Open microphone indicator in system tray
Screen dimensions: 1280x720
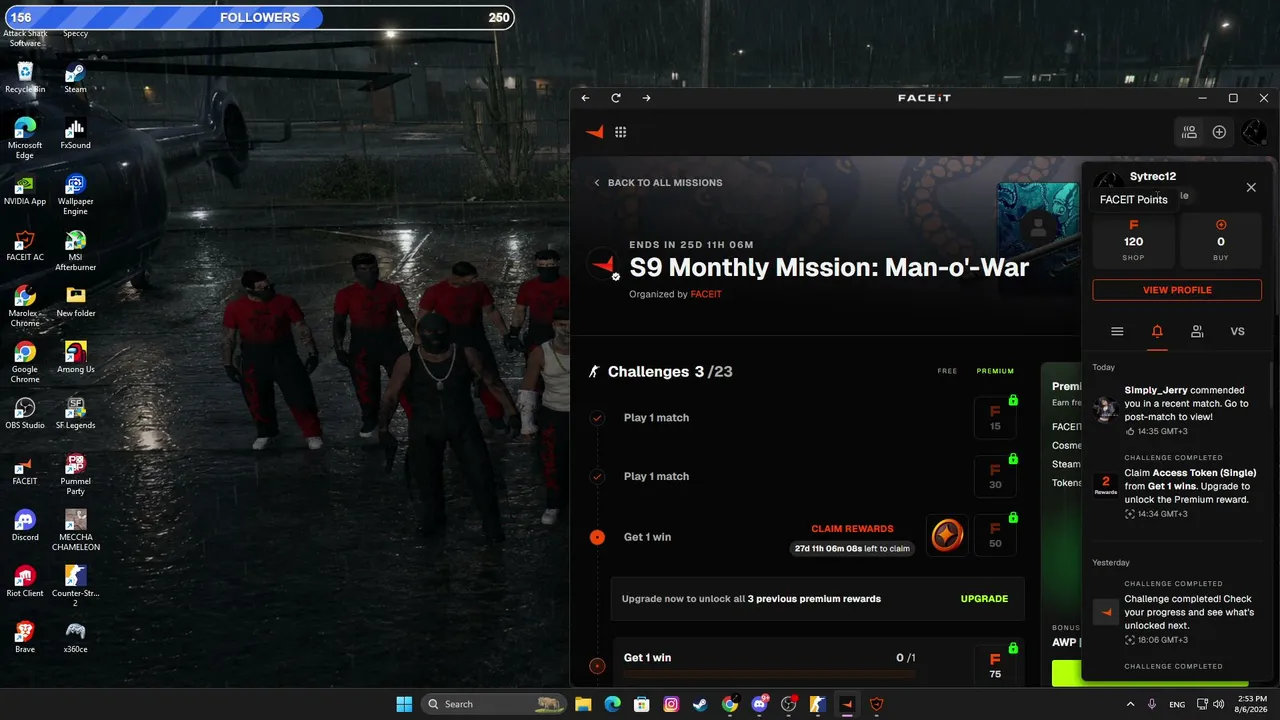[1152, 704]
